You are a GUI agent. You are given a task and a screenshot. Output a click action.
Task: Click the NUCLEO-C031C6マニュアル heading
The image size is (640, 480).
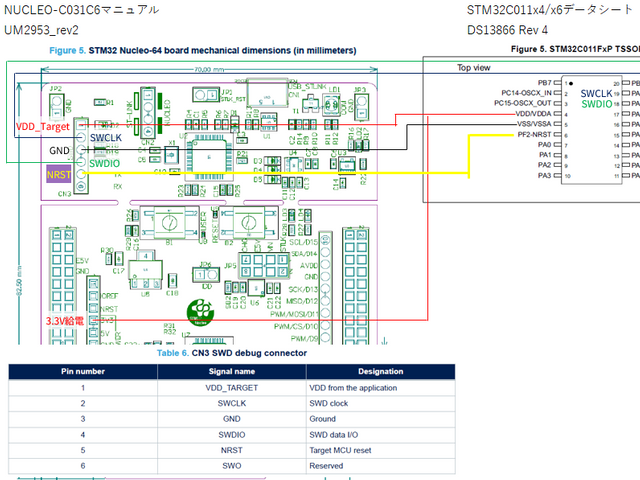tap(67, 10)
